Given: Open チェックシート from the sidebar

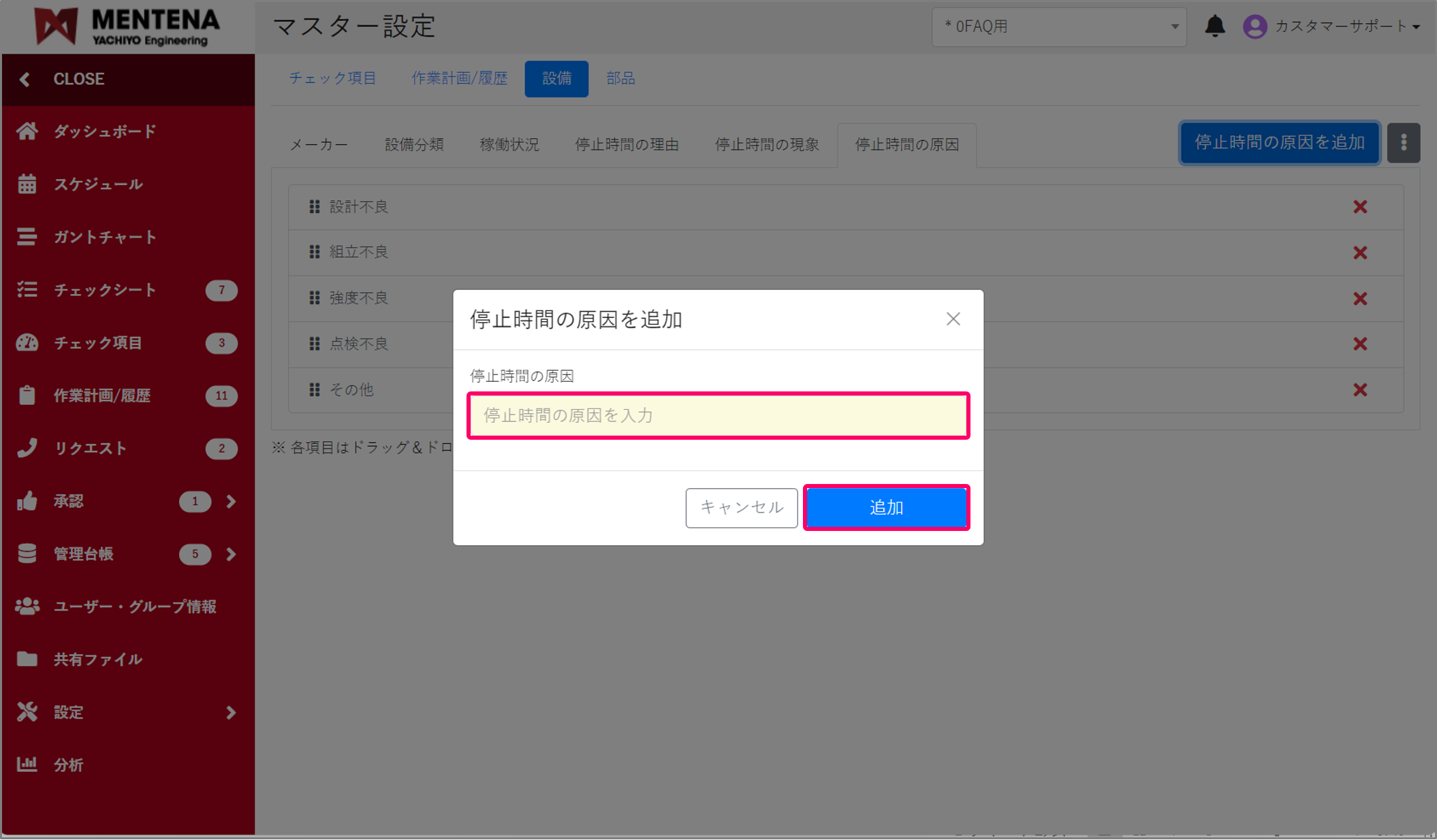Looking at the screenshot, I should point(104,289).
